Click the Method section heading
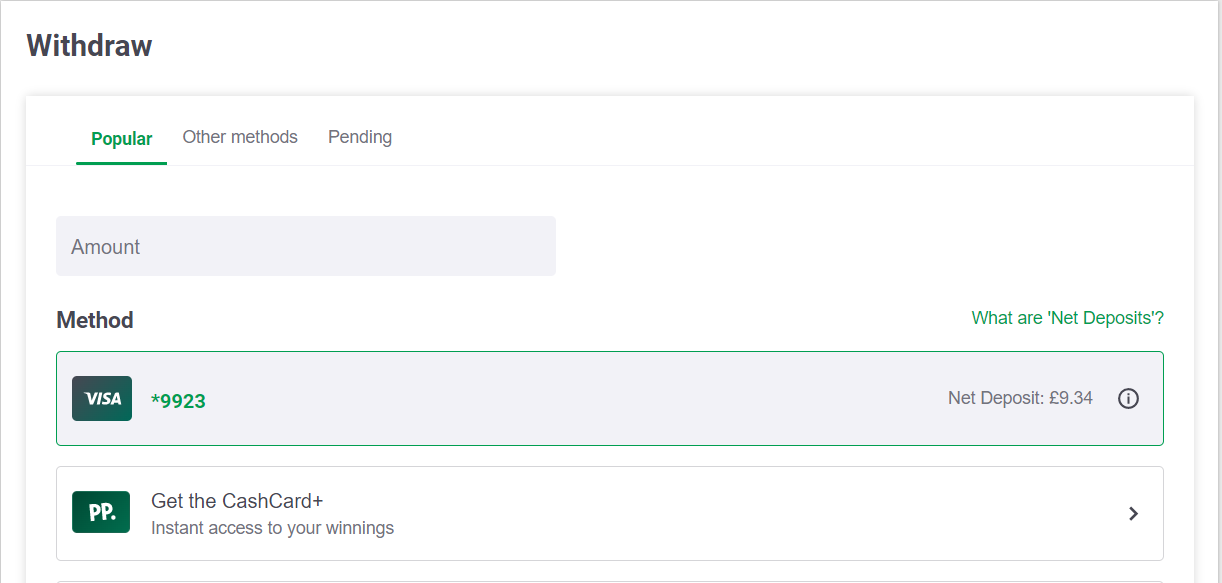Screen dimensions: 1222x583 pos(95,320)
